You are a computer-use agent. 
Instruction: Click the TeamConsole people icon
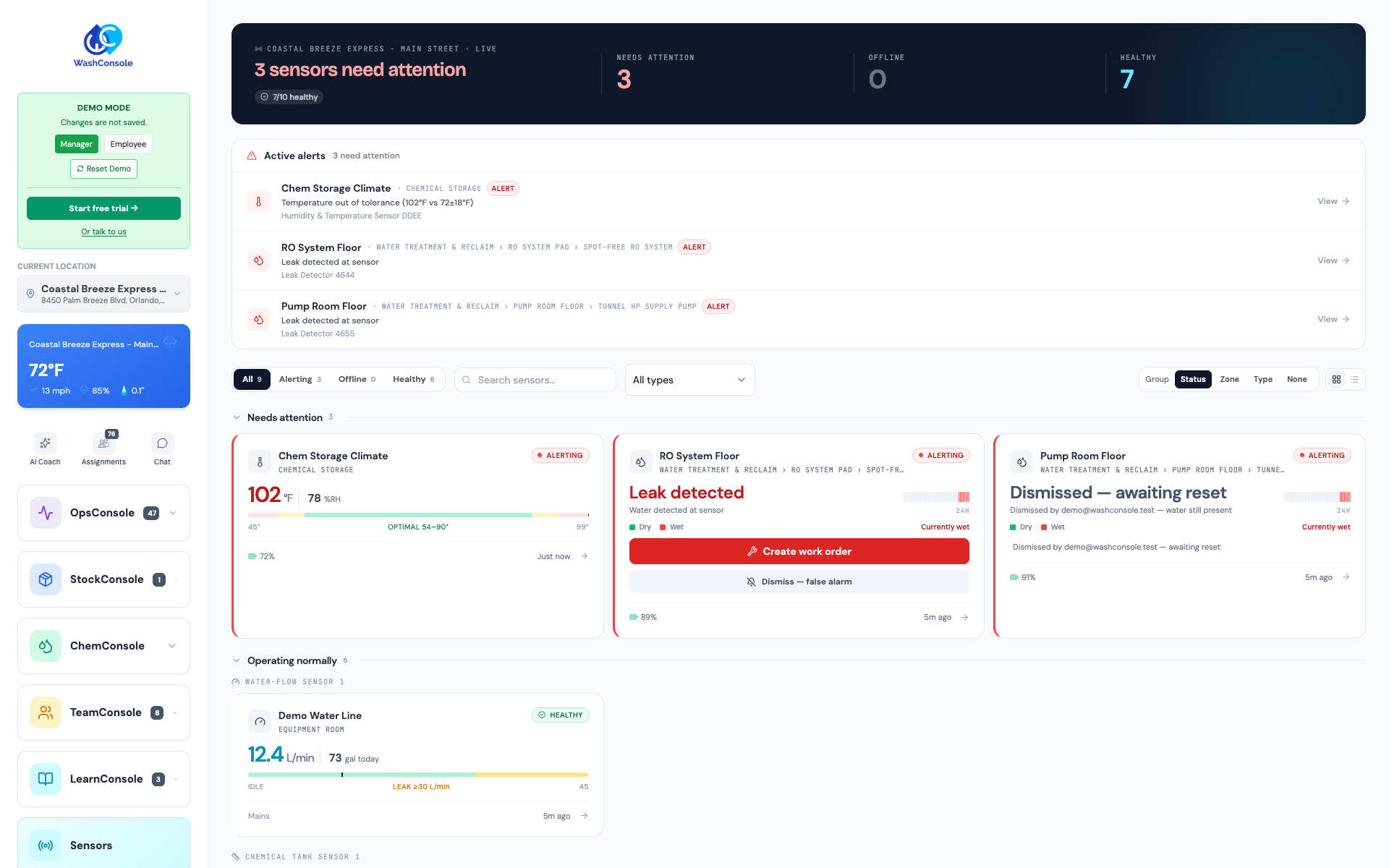point(46,712)
